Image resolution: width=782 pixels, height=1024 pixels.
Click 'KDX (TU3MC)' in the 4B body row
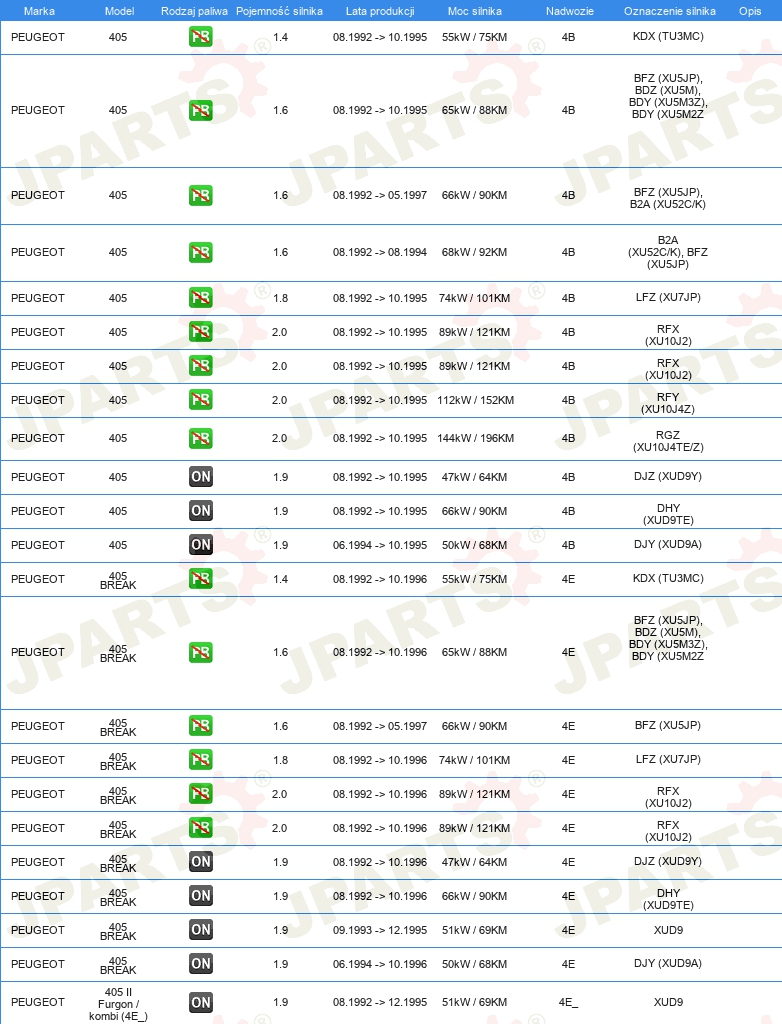pos(668,37)
